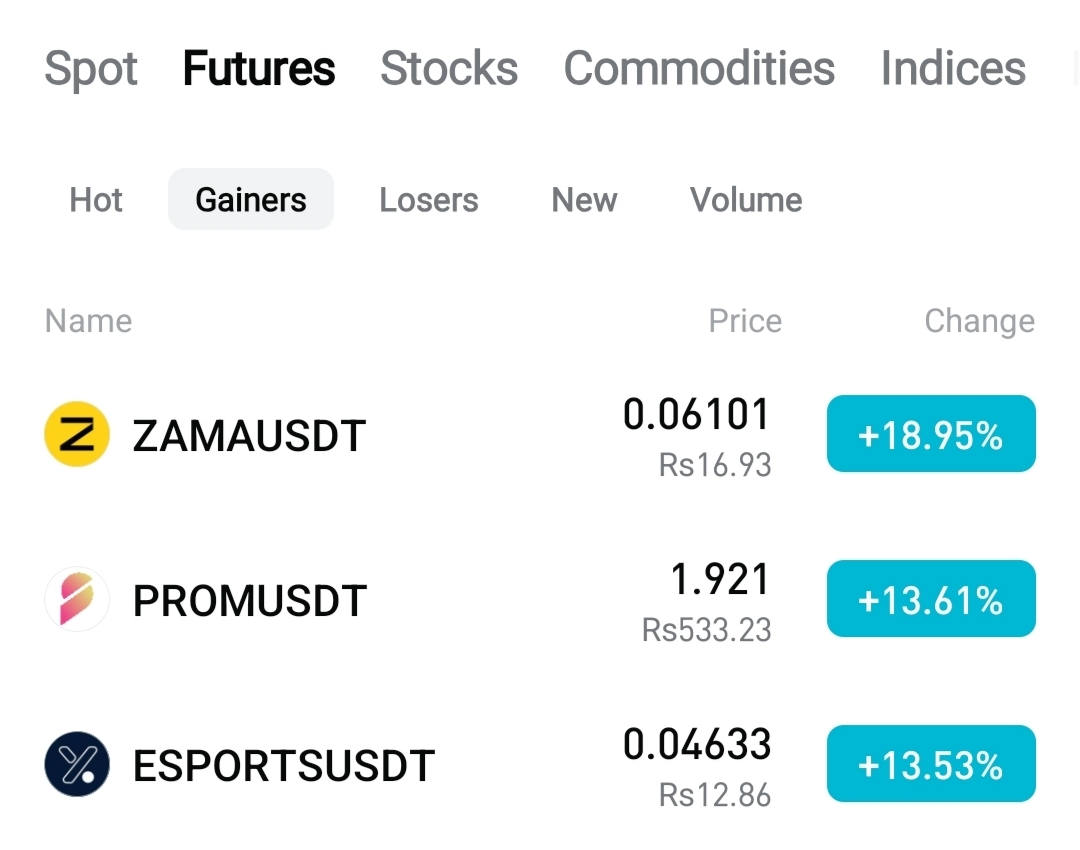Screen dimensions: 1080x850
Task: Show the Losers list
Action: [428, 200]
